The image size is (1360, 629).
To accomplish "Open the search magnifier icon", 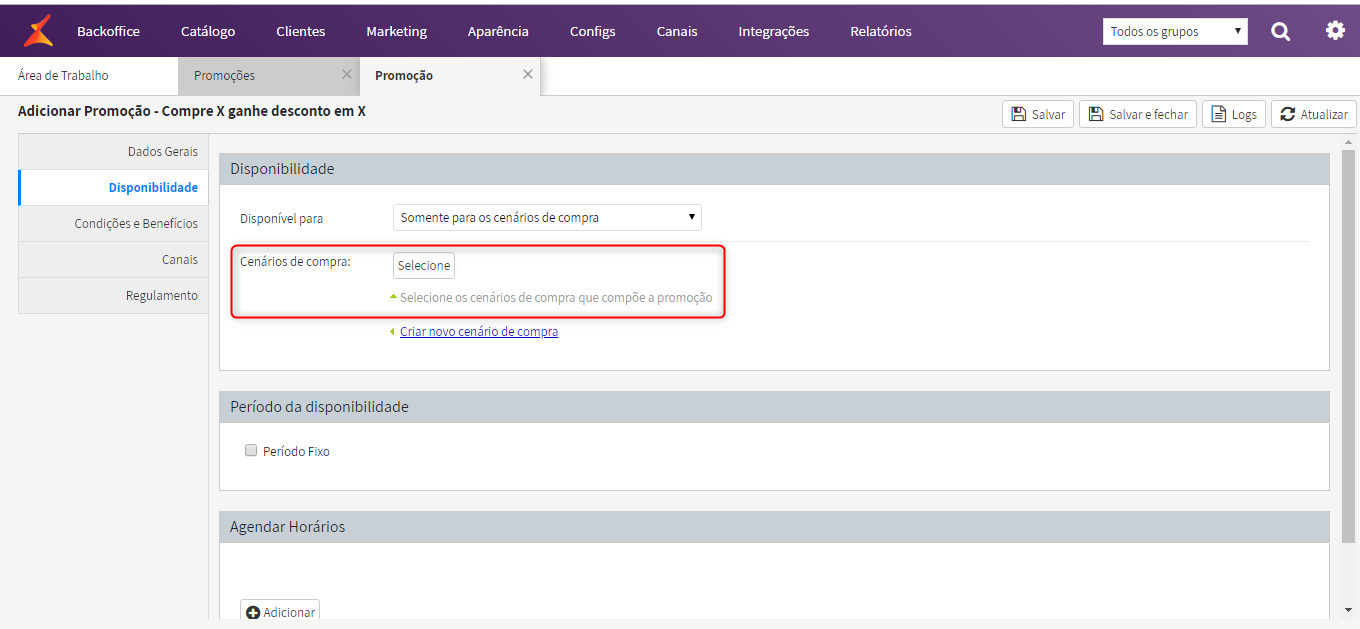I will click(x=1281, y=31).
